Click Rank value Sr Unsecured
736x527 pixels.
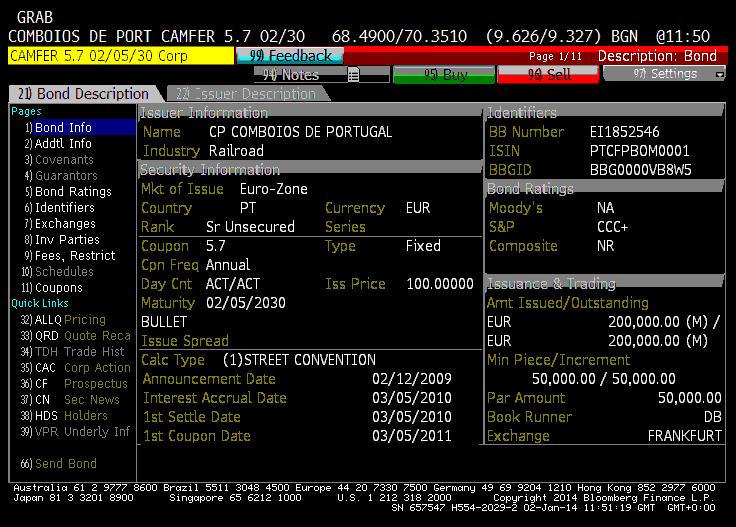point(250,227)
